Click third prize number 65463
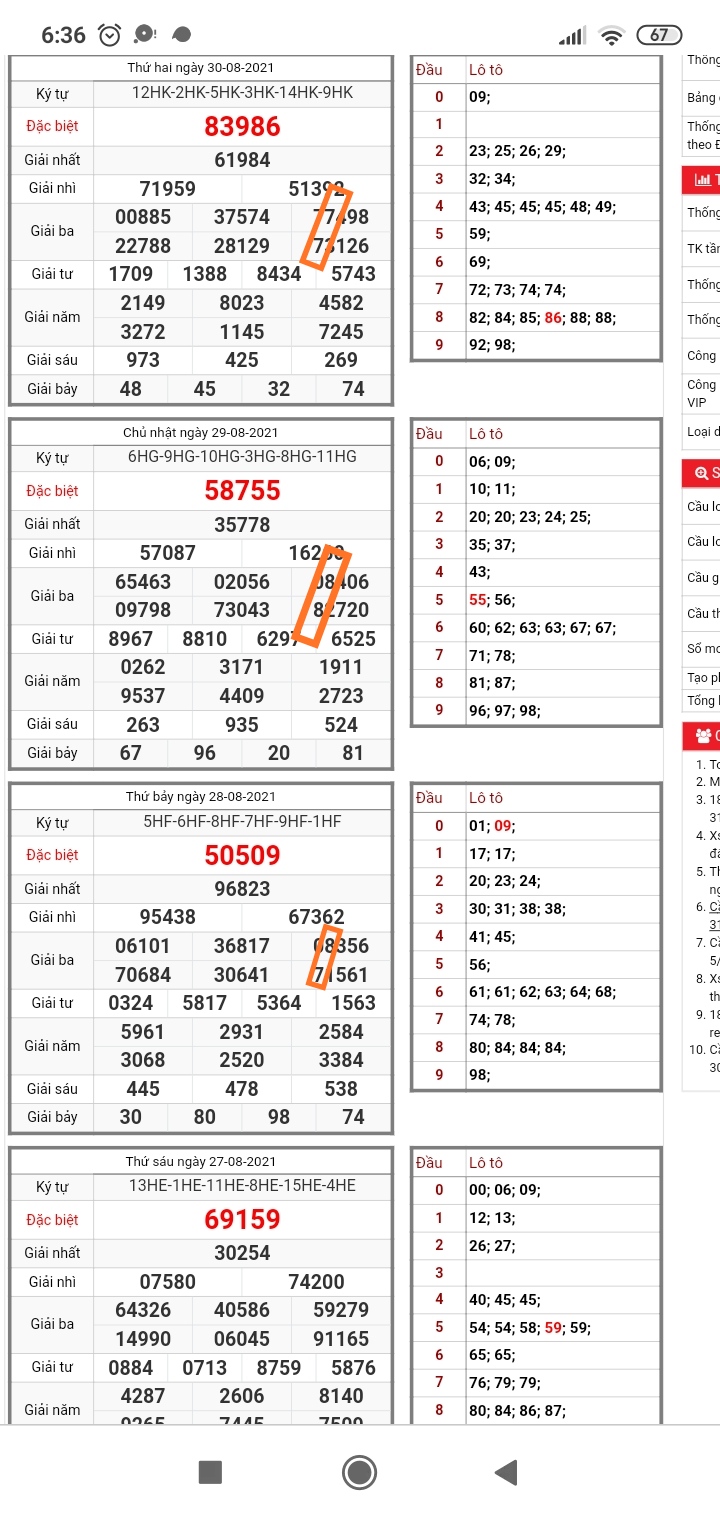This screenshot has width=720, height=1520. [143, 582]
